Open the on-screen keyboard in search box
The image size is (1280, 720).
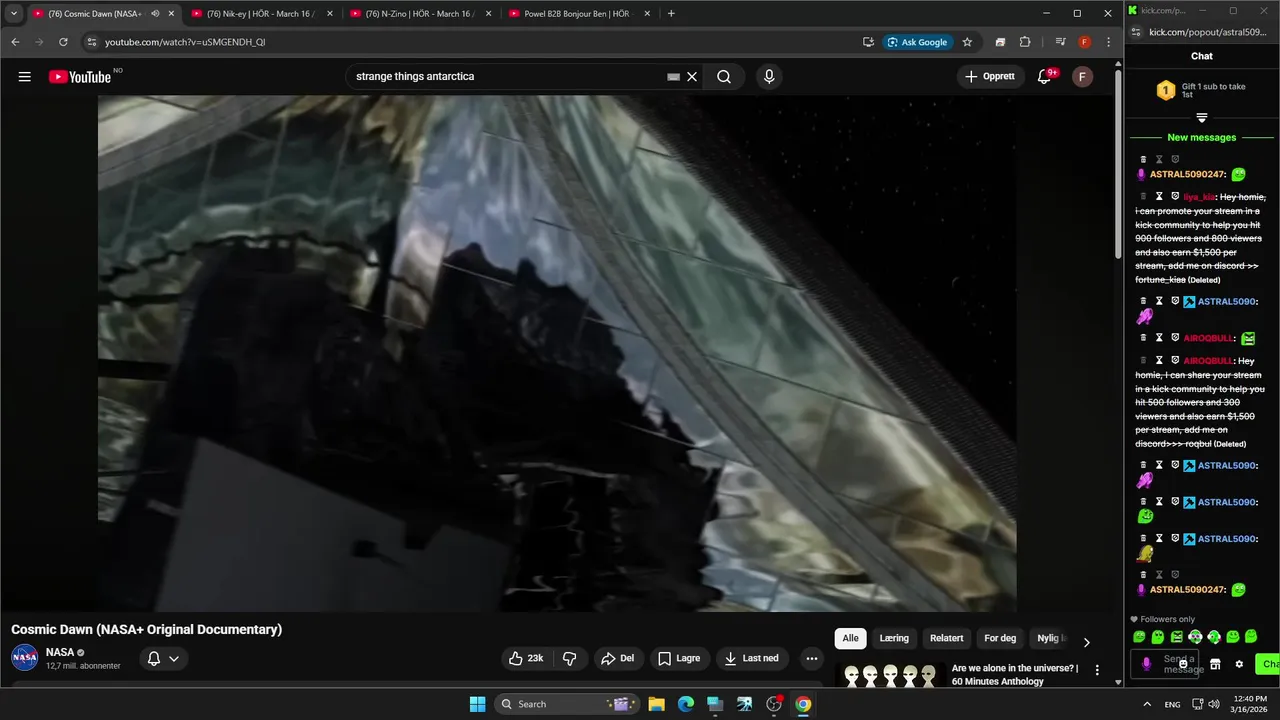pyautogui.click(x=673, y=77)
